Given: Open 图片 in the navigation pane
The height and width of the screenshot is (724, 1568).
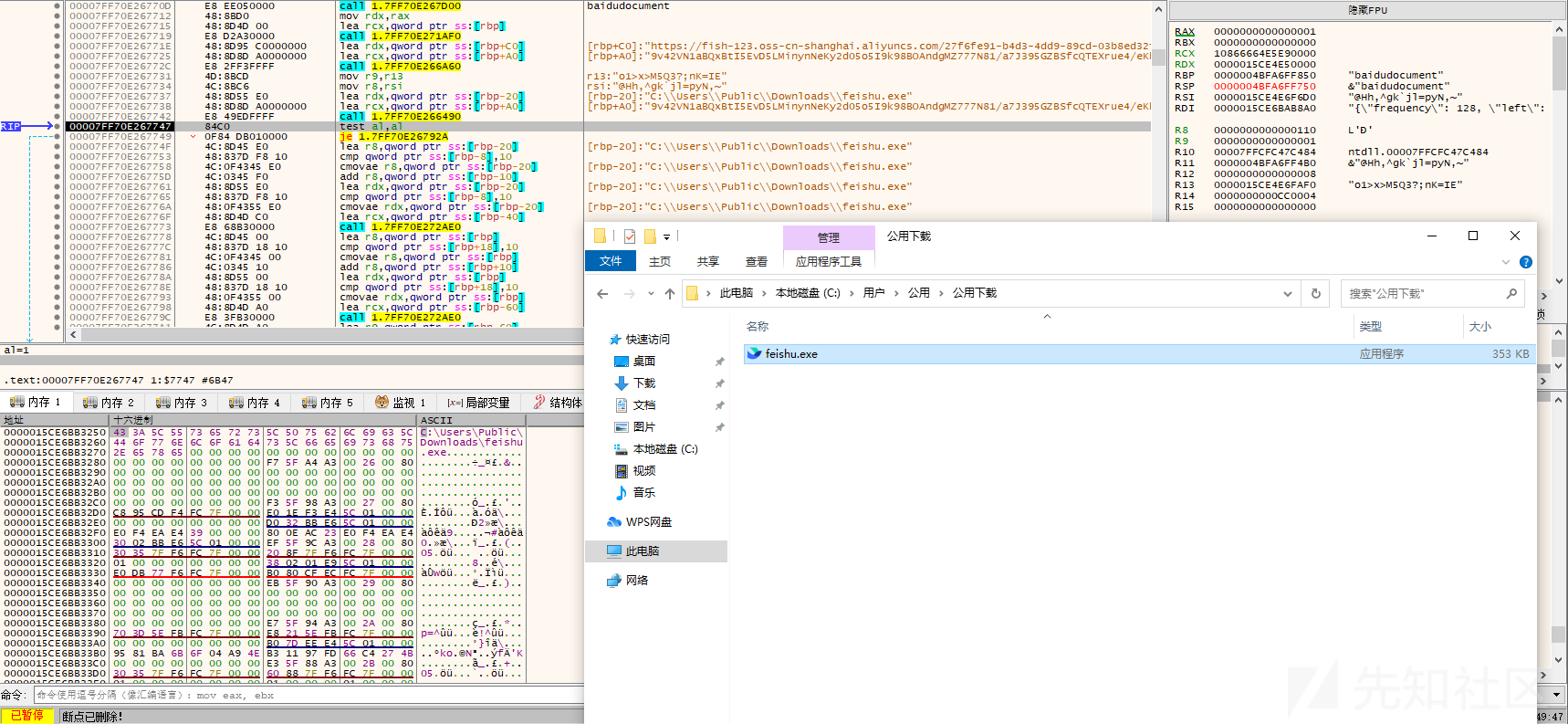Looking at the screenshot, I should (644, 427).
